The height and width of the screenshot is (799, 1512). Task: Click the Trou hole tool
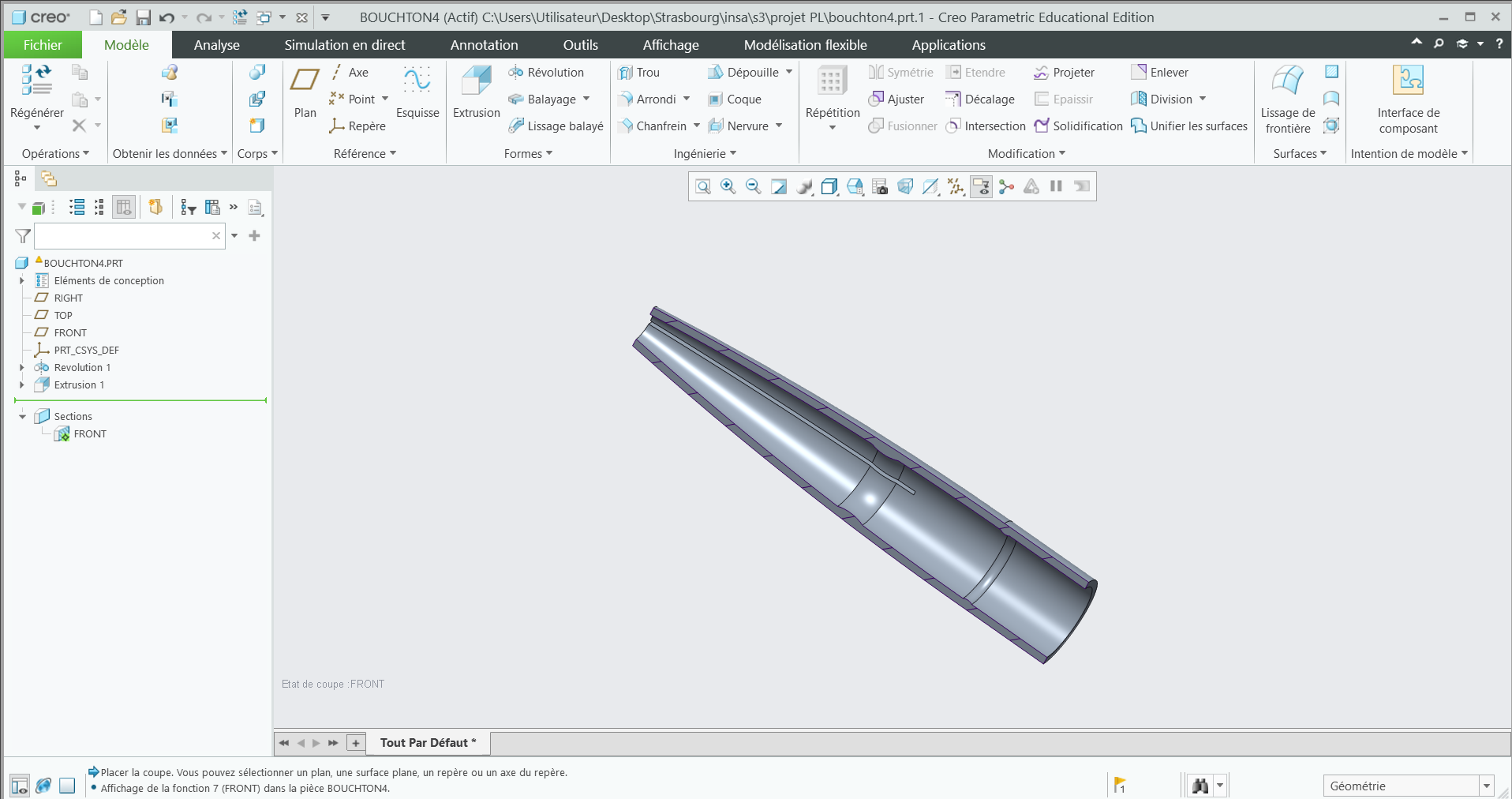click(x=639, y=73)
